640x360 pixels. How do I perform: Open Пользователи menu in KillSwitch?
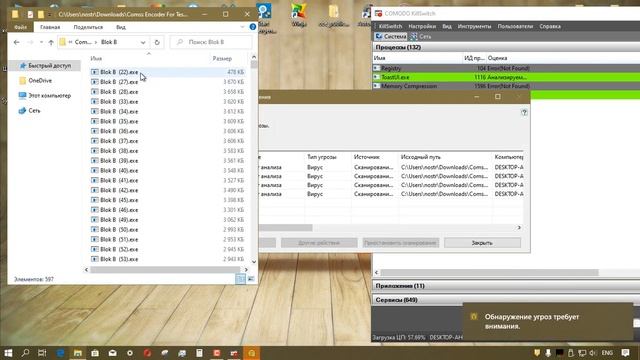pyautogui.click(x=515, y=26)
